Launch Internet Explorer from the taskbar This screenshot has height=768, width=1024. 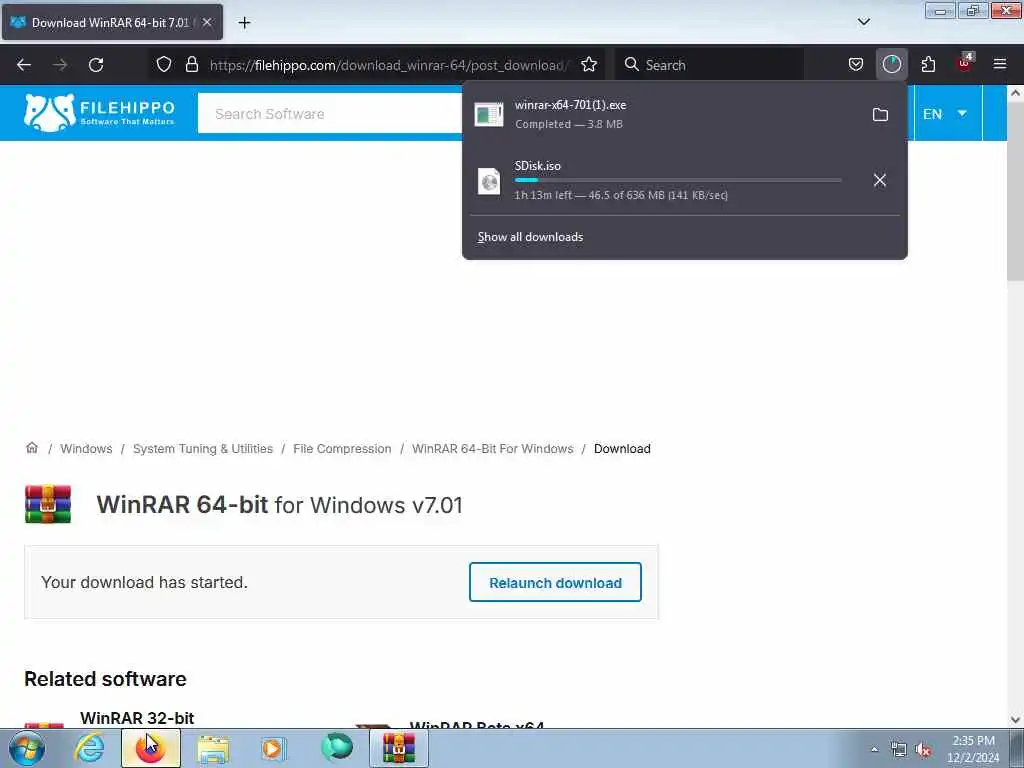(x=89, y=748)
